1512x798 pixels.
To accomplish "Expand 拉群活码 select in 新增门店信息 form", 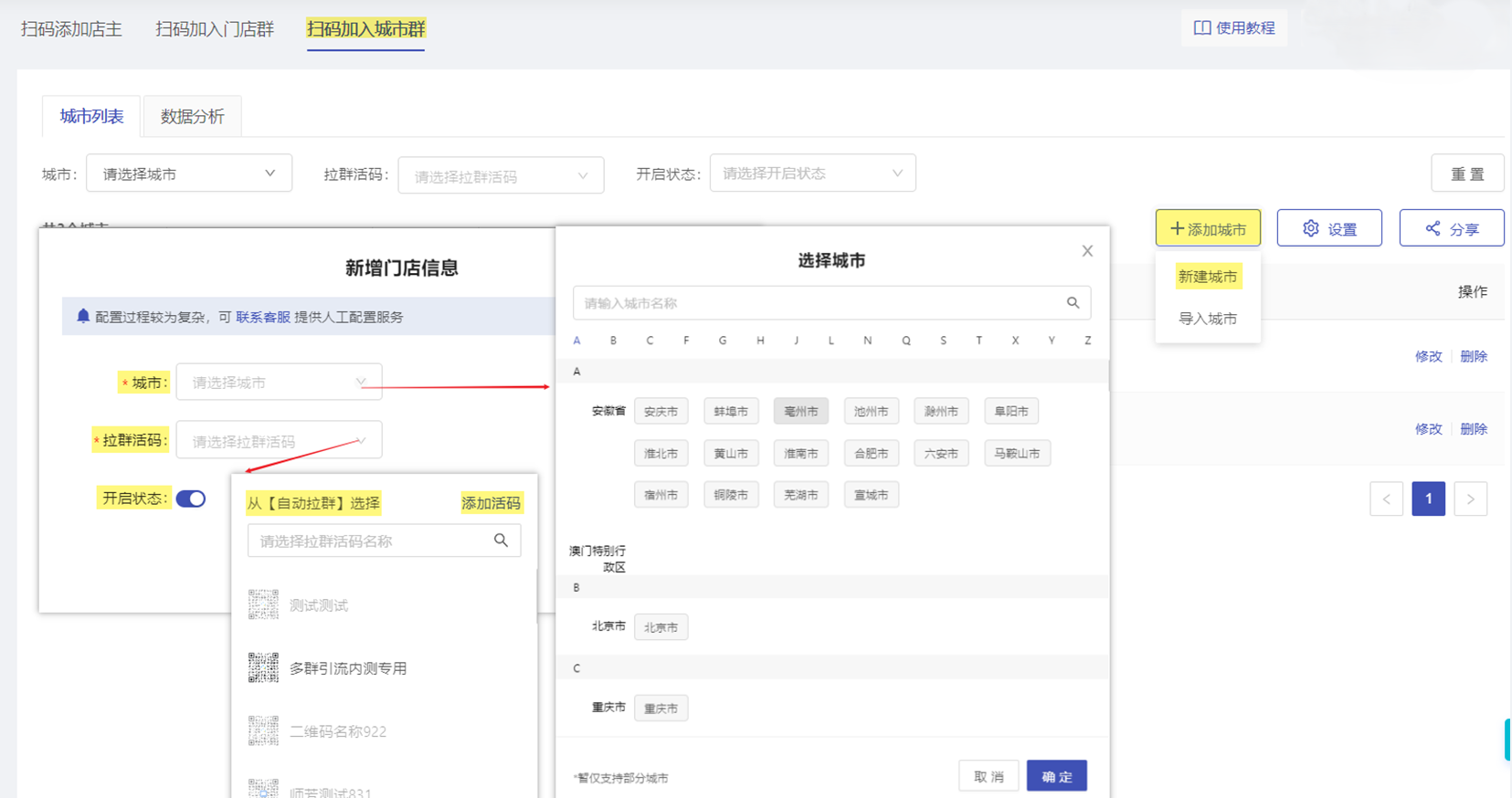I will click(279, 440).
